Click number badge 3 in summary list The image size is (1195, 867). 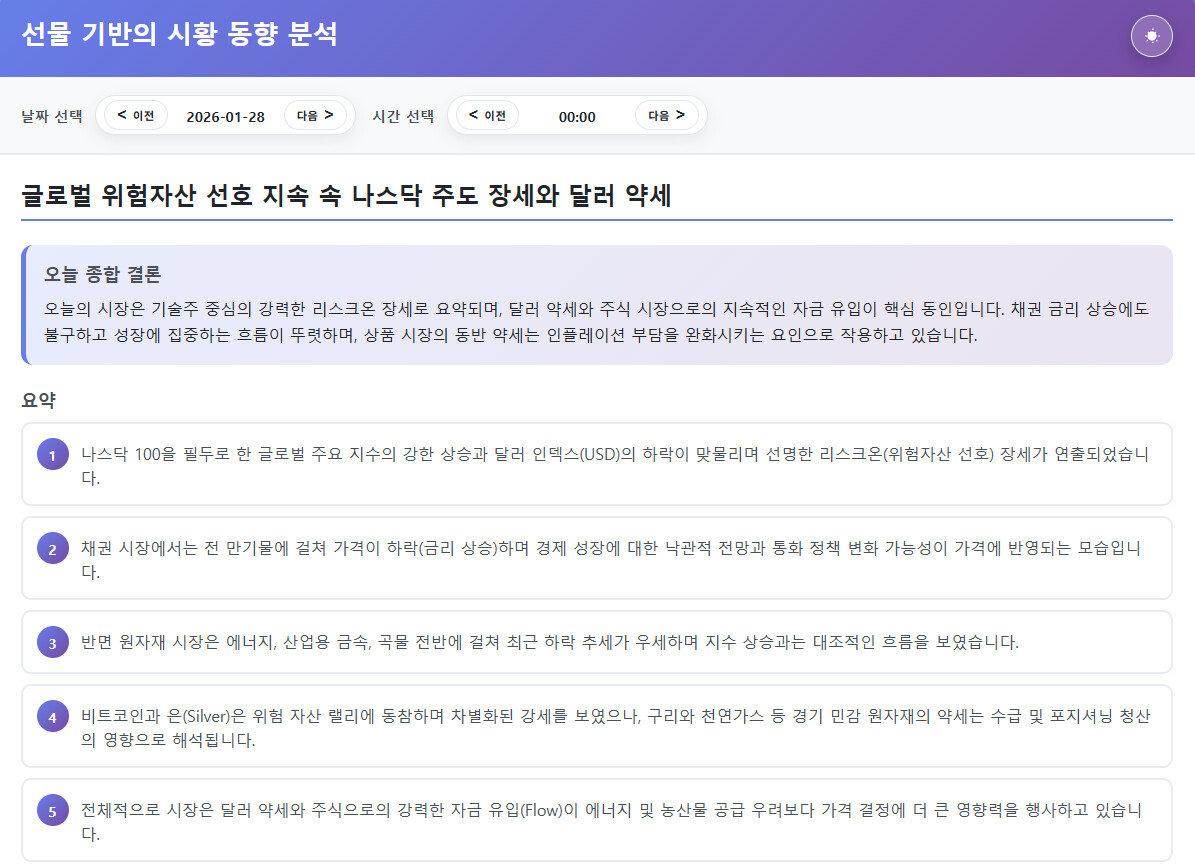pyautogui.click(x=53, y=642)
